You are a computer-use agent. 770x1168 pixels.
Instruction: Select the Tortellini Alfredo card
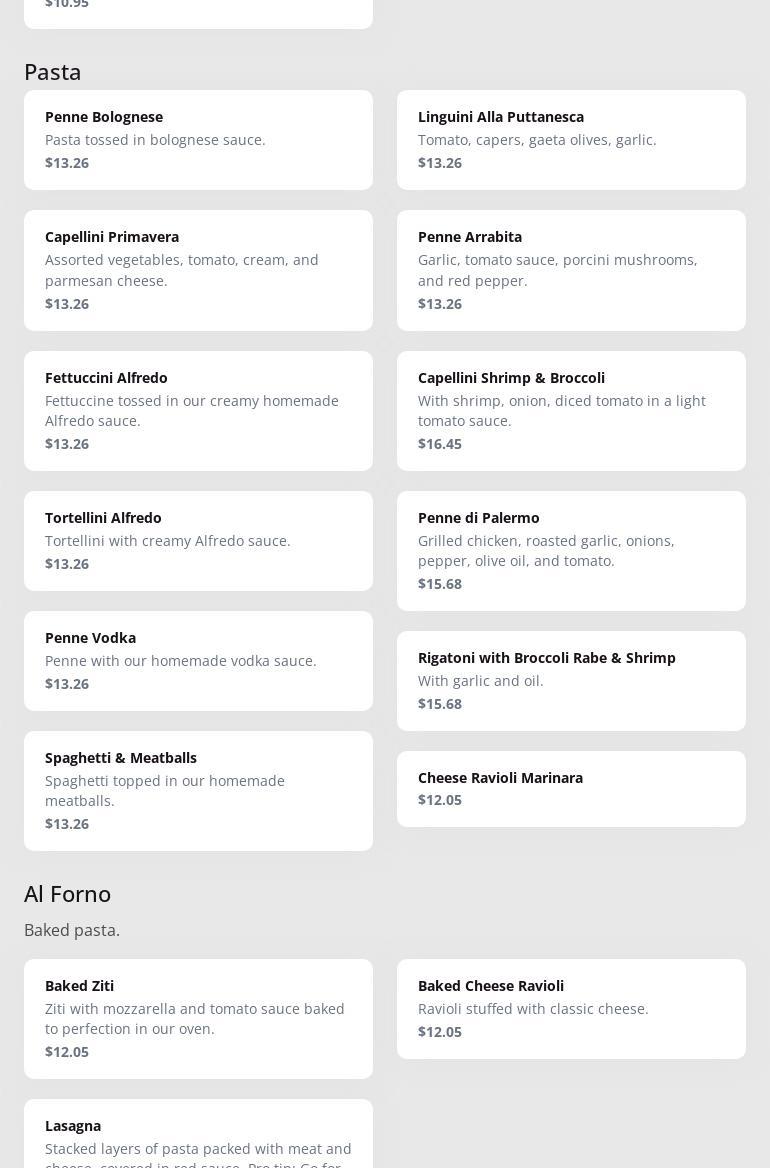(x=198, y=540)
